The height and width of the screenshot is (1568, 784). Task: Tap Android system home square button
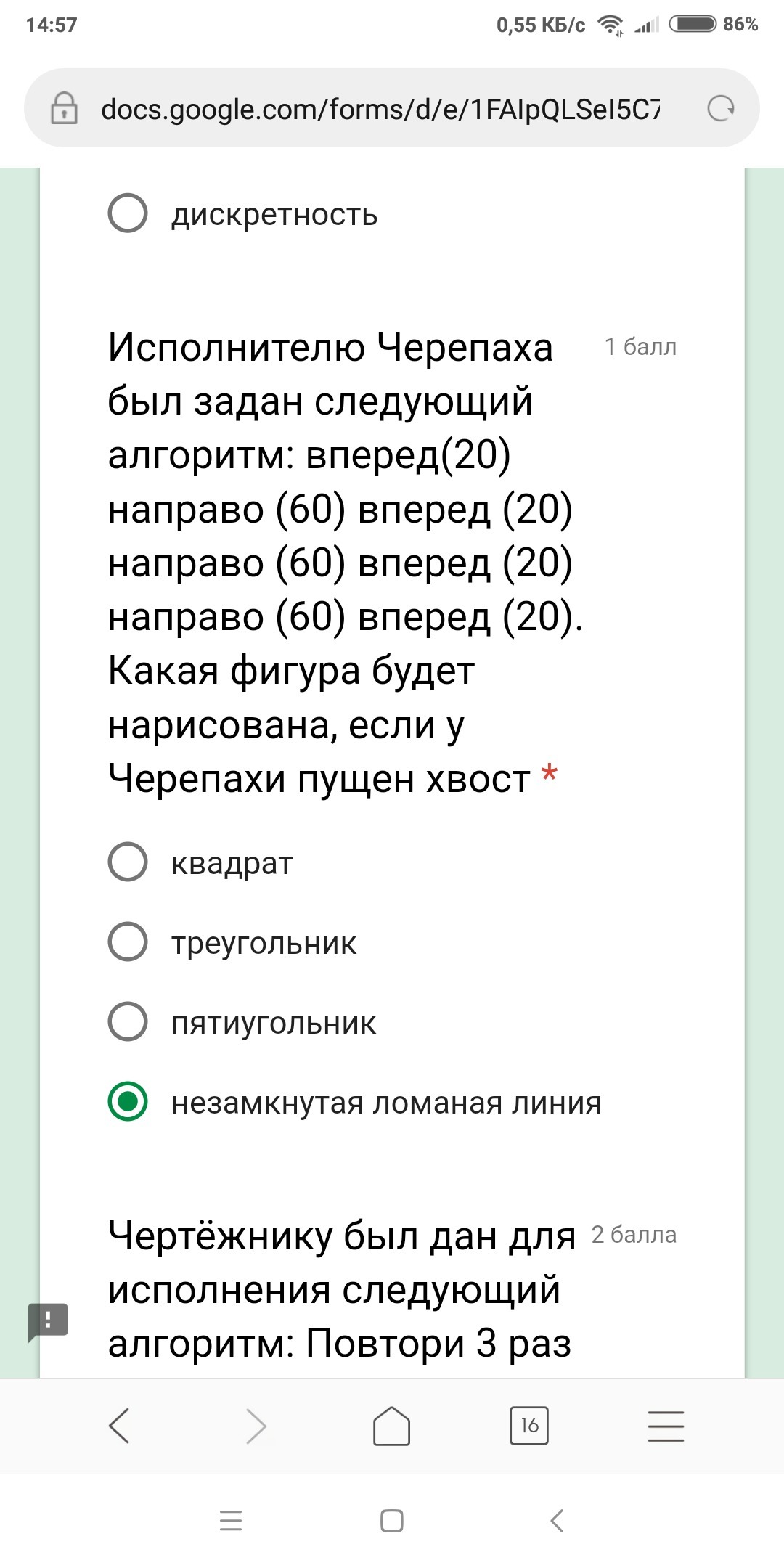click(x=392, y=1520)
